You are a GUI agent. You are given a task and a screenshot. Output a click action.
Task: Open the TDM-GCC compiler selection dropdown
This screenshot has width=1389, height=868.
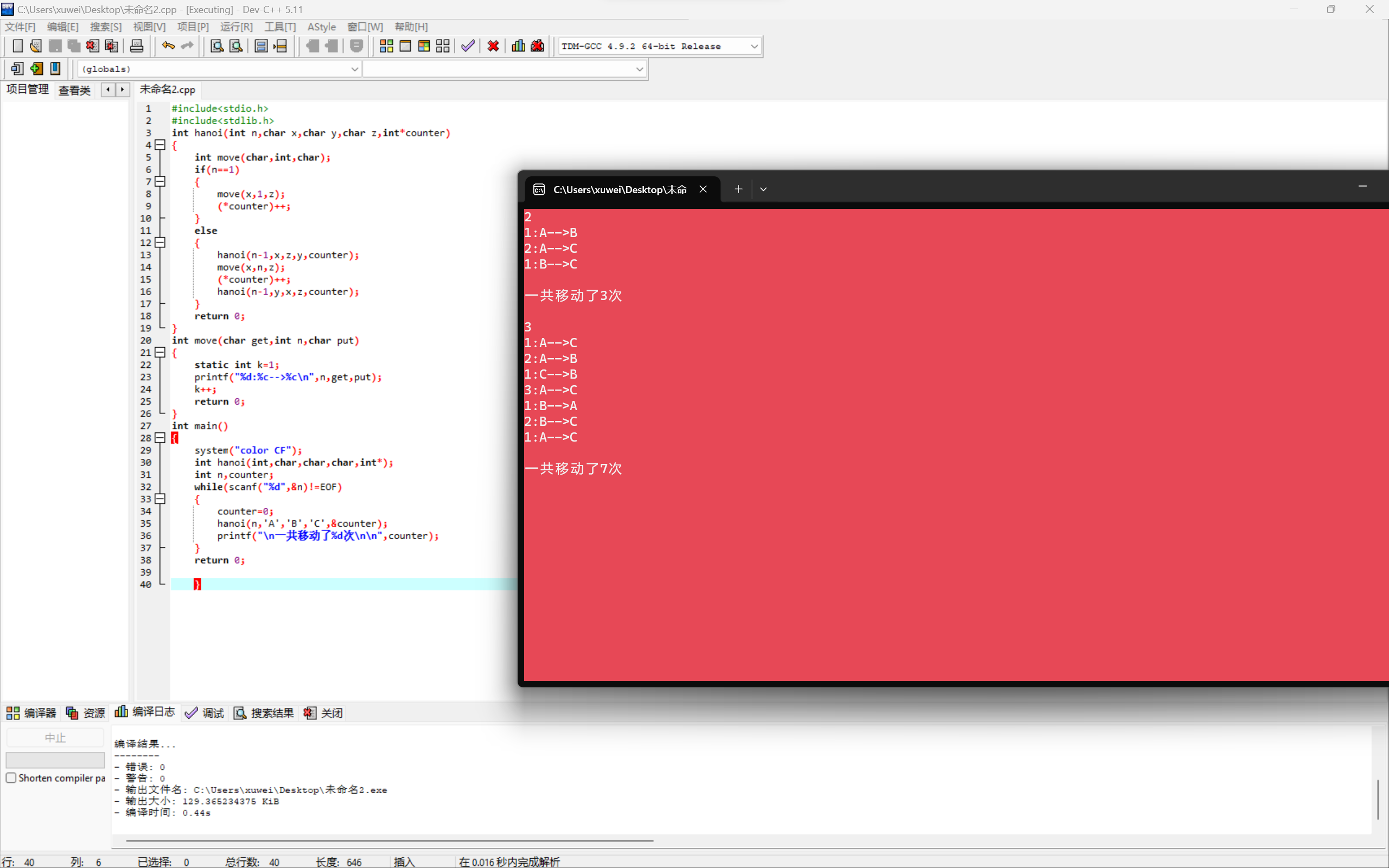tap(754, 47)
